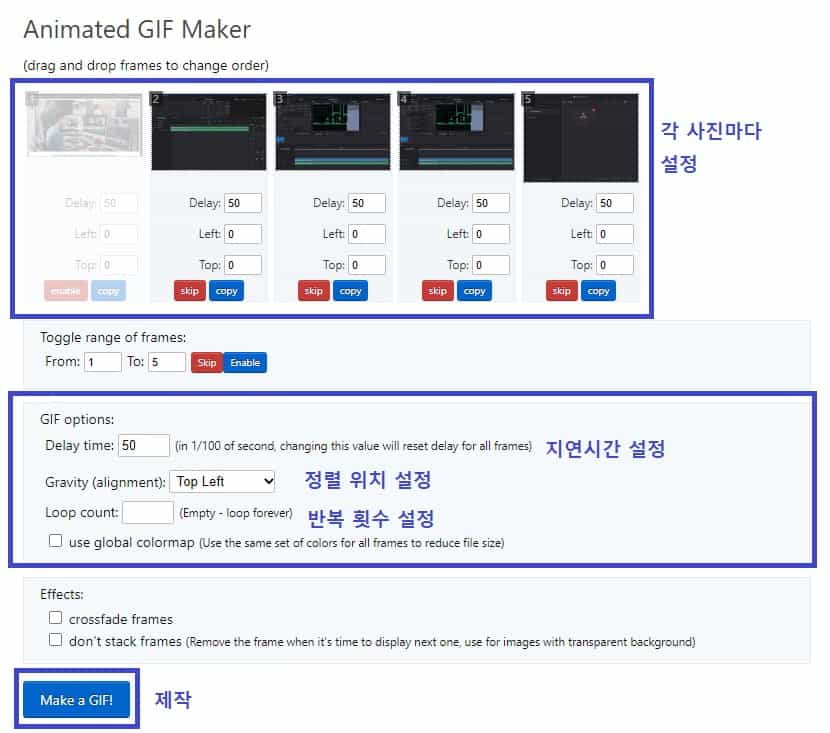Click the grayed enable button under frame 1

[x=65, y=290]
